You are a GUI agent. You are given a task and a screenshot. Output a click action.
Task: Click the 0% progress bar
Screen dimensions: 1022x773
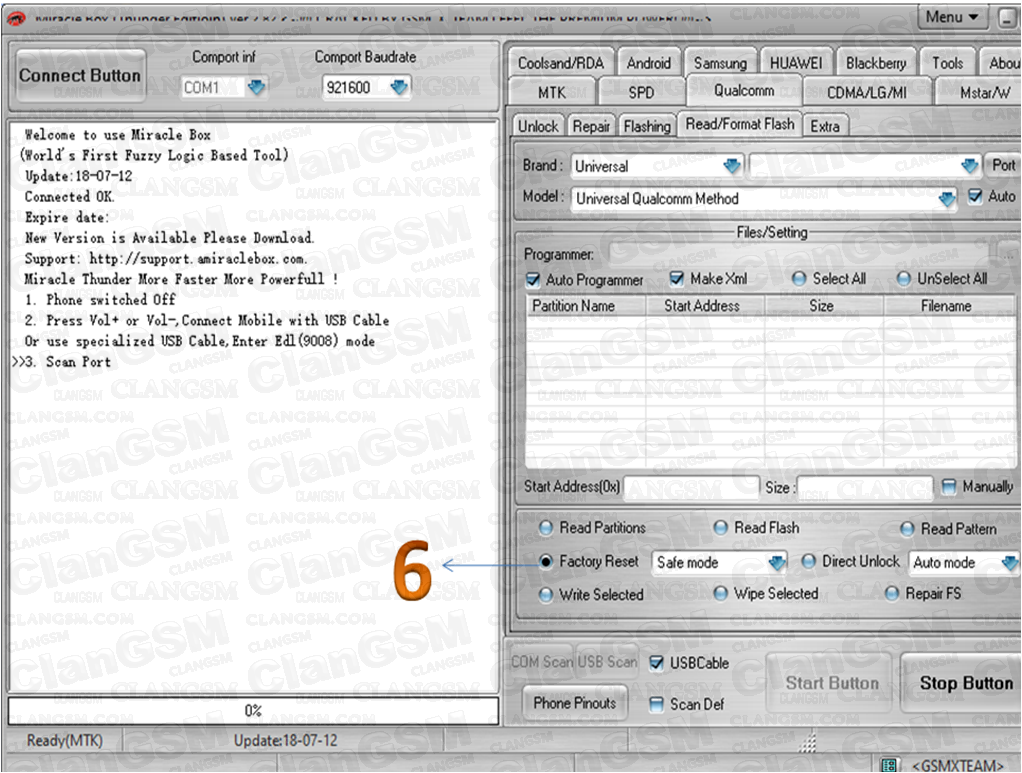[253, 711]
